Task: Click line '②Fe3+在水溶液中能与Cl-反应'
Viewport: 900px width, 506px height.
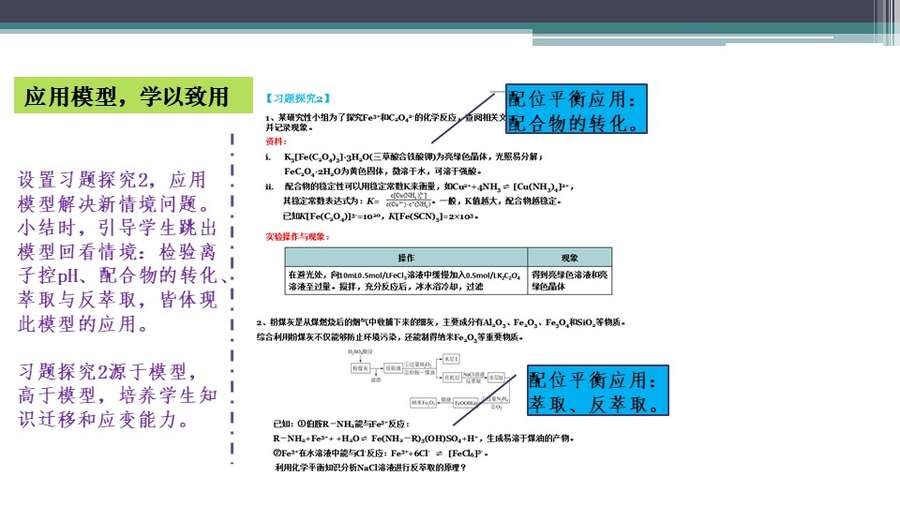Action: pos(381,453)
